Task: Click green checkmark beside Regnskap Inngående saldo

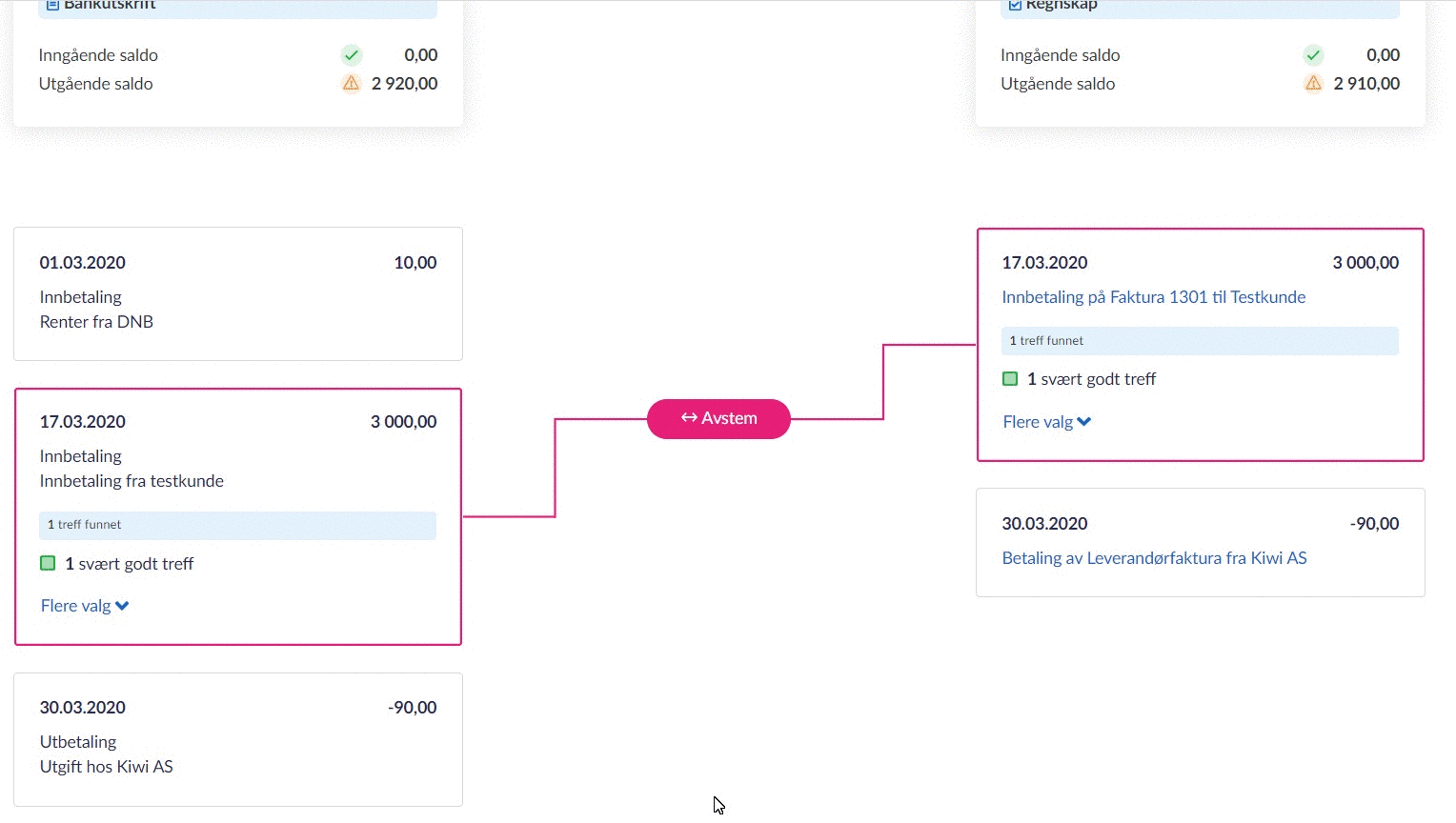Action: pos(1313,55)
